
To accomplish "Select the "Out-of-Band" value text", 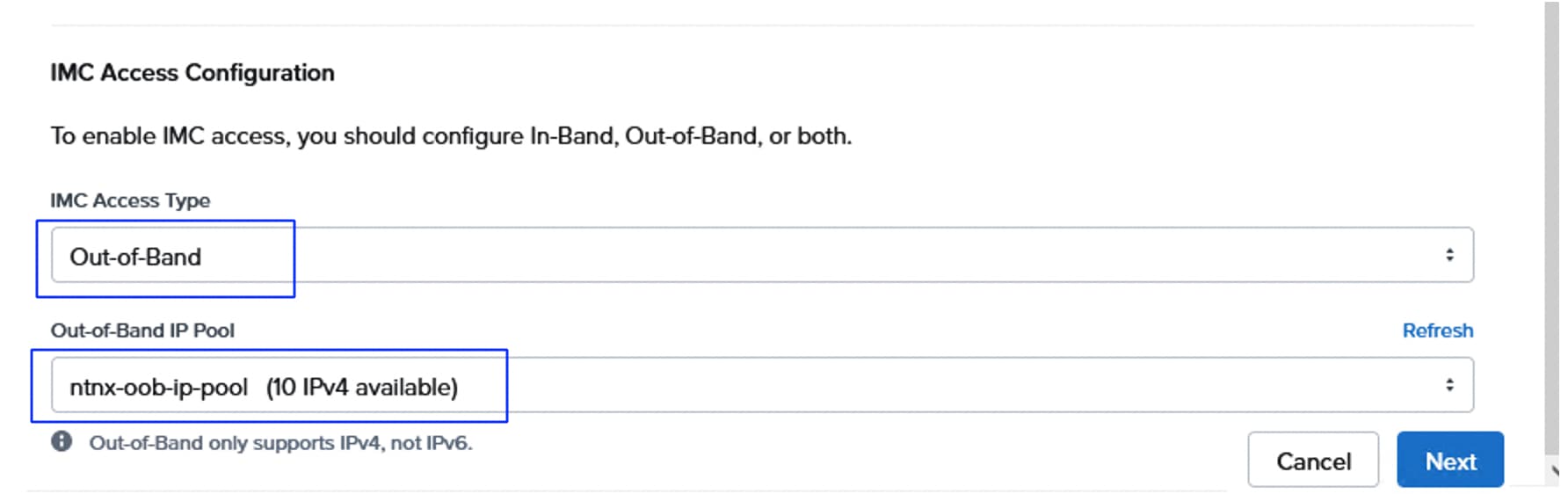I will click(135, 257).
